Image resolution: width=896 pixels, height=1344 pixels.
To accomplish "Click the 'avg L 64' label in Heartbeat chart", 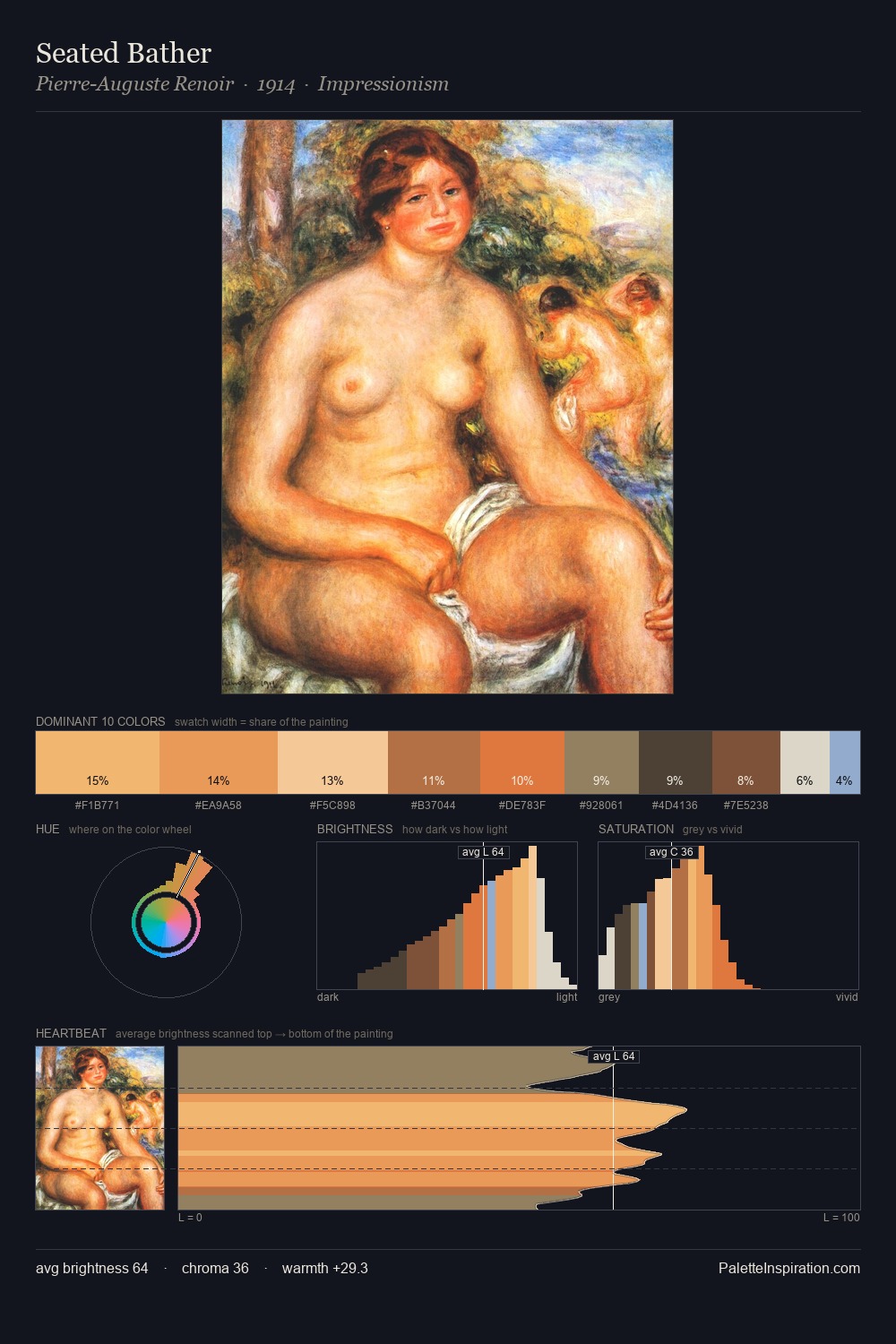I will (x=613, y=1056).
